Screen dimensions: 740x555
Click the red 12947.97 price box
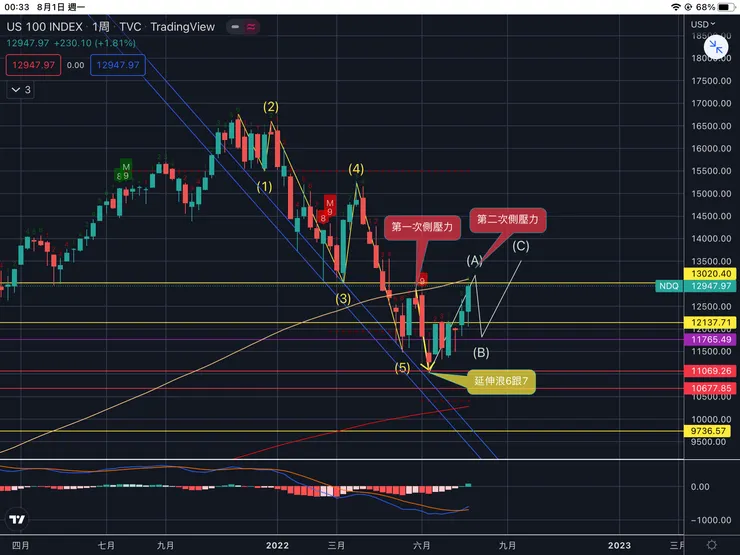click(34, 65)
